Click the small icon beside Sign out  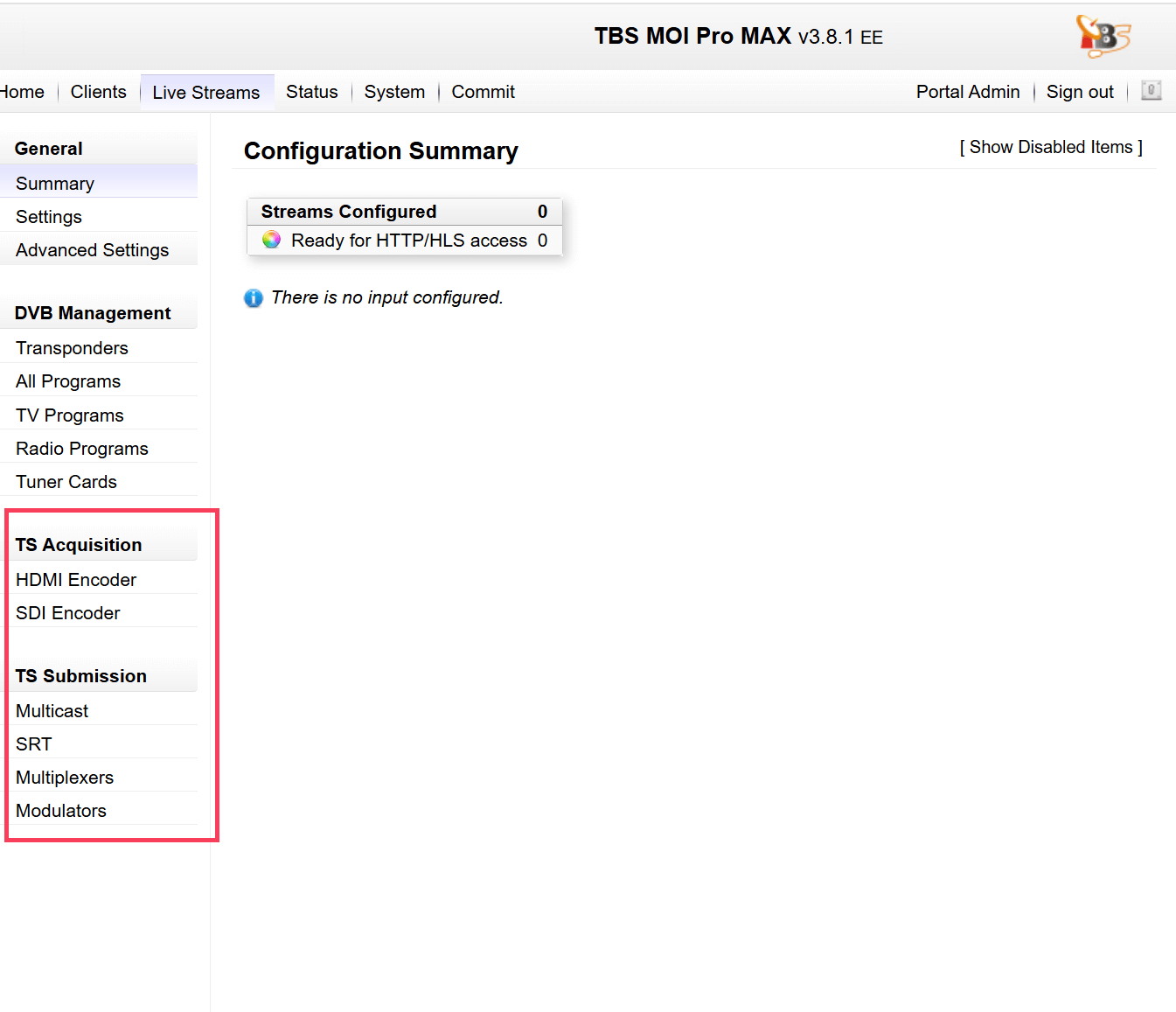[1151, 91]
